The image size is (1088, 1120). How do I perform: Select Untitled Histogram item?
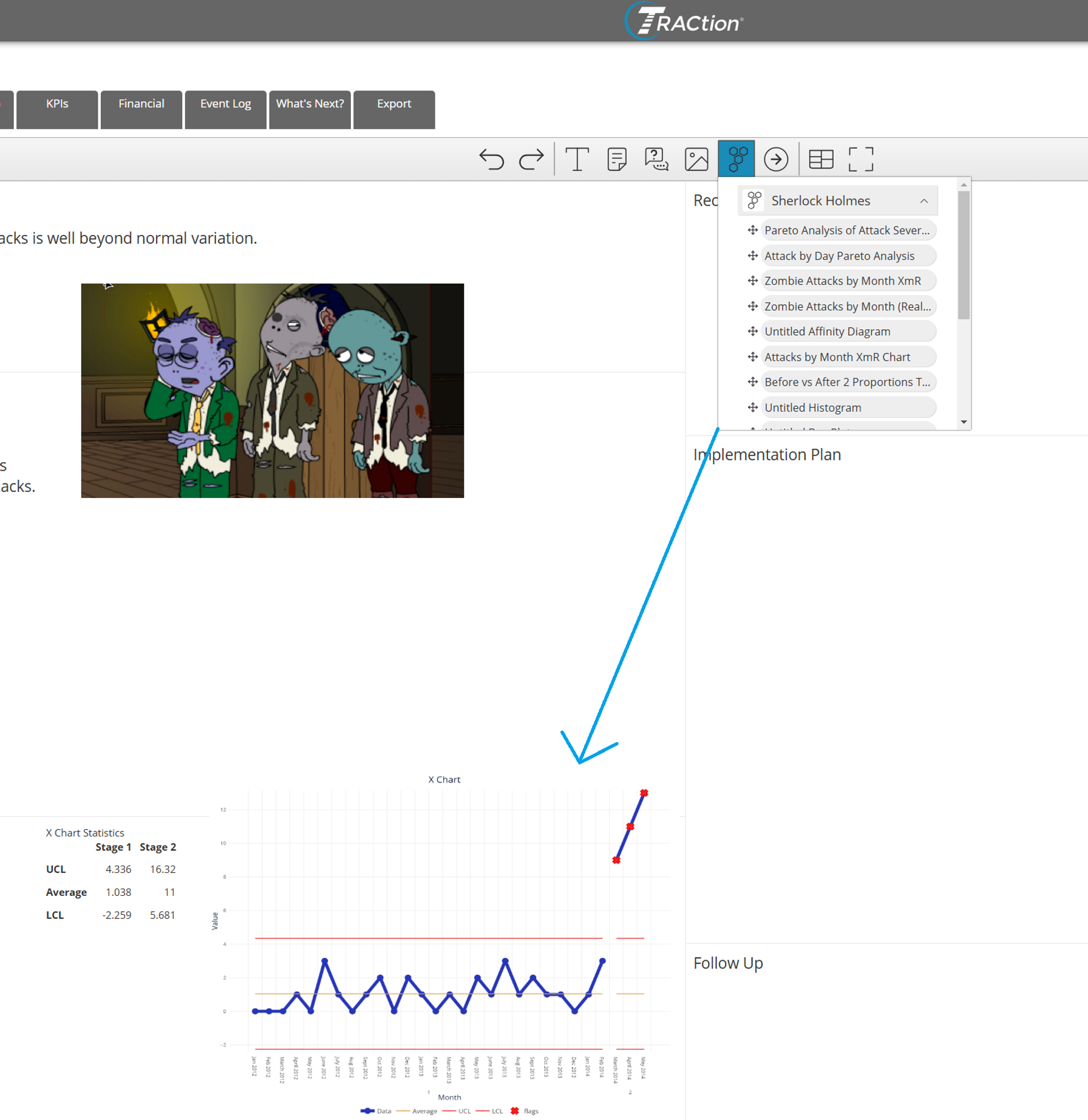848,407
